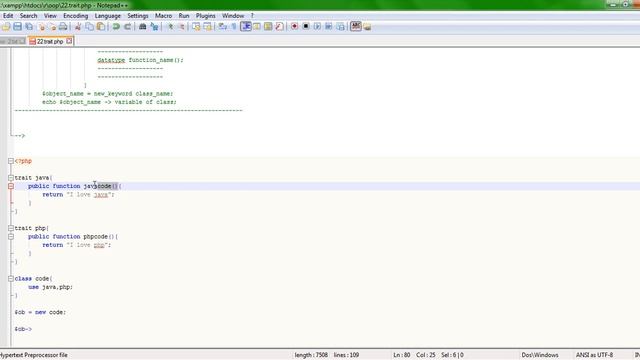Click the Save All toolbar icon
The width and height of the screenshot is (640, 360).
tap(29, 27)
